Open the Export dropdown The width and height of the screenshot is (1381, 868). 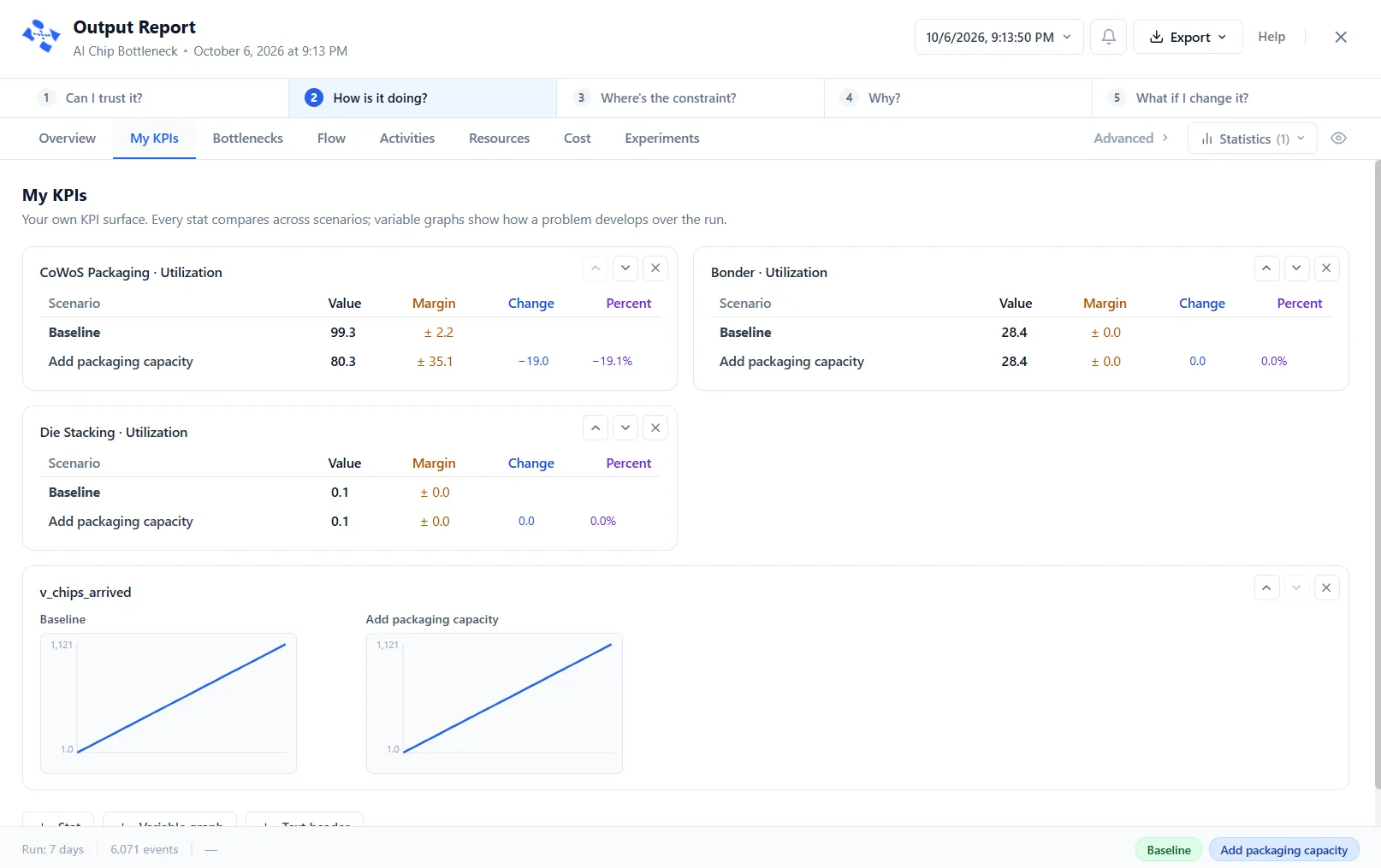click(x=1188, y=37)
